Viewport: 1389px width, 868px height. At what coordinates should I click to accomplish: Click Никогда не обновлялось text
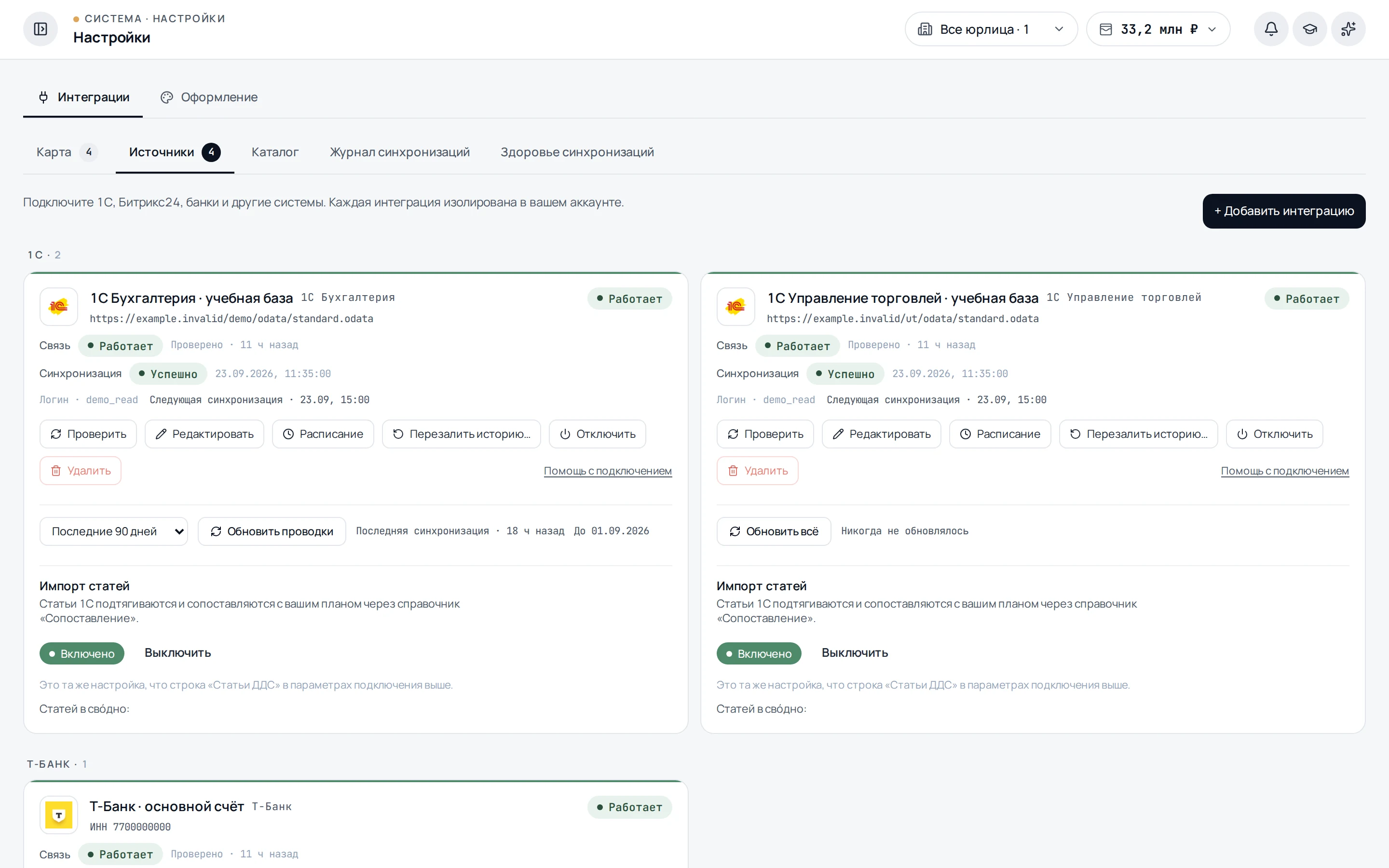pos(905,531)
